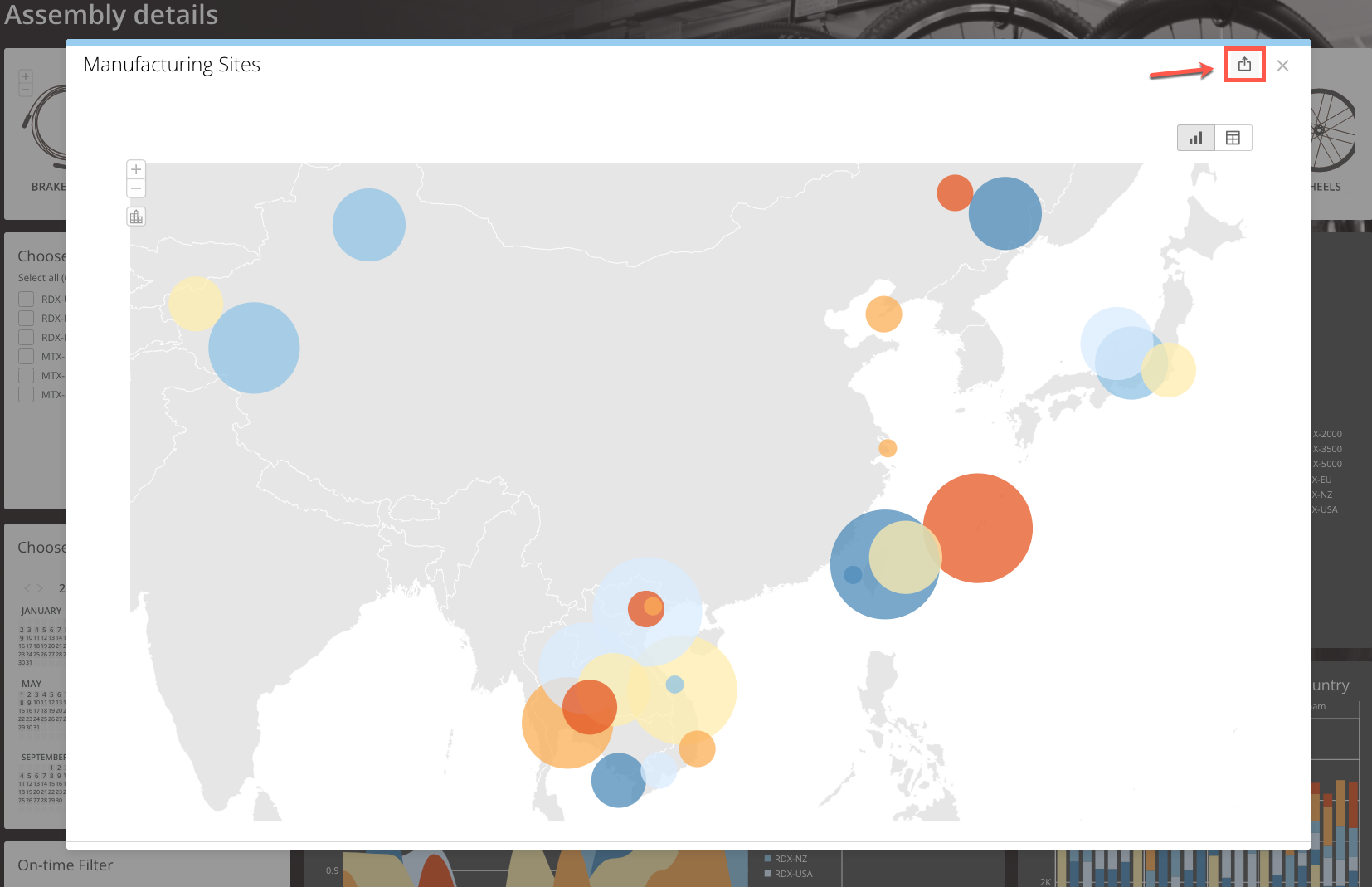
Task: Close the Manufacturing Sites full-screen view
Action: click(1282, 66)
